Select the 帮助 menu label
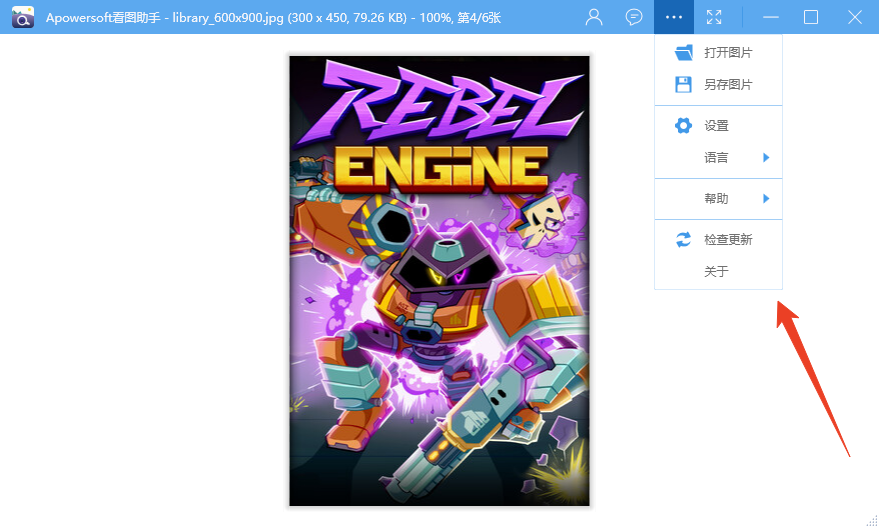The height and width of the screenshot is (528, 879). click(716, 199)
